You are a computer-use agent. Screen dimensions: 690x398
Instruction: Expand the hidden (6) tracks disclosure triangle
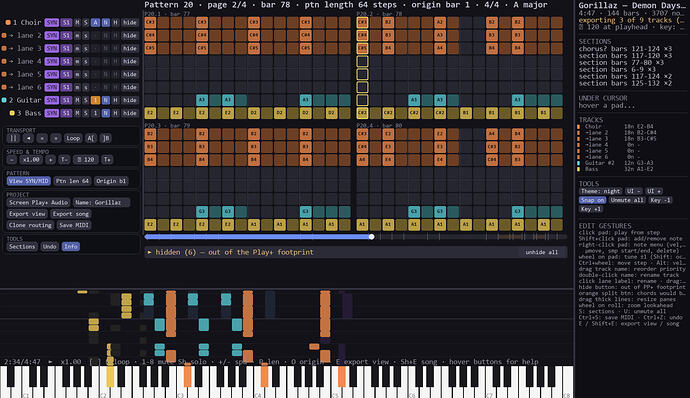150,252
